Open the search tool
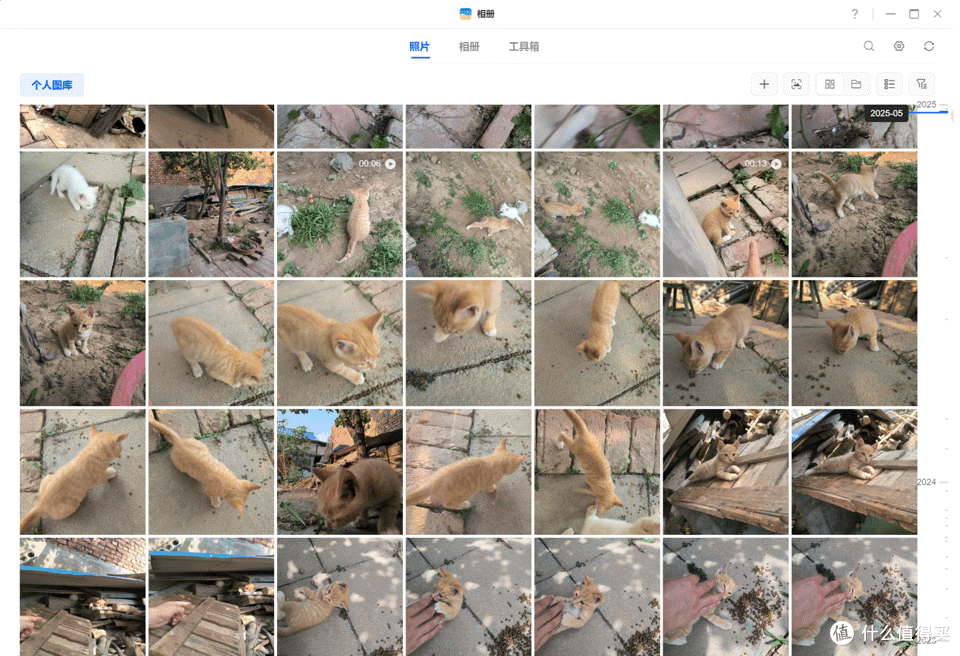Viewport: 960px width, 656px height. click(x=869, y=46)
